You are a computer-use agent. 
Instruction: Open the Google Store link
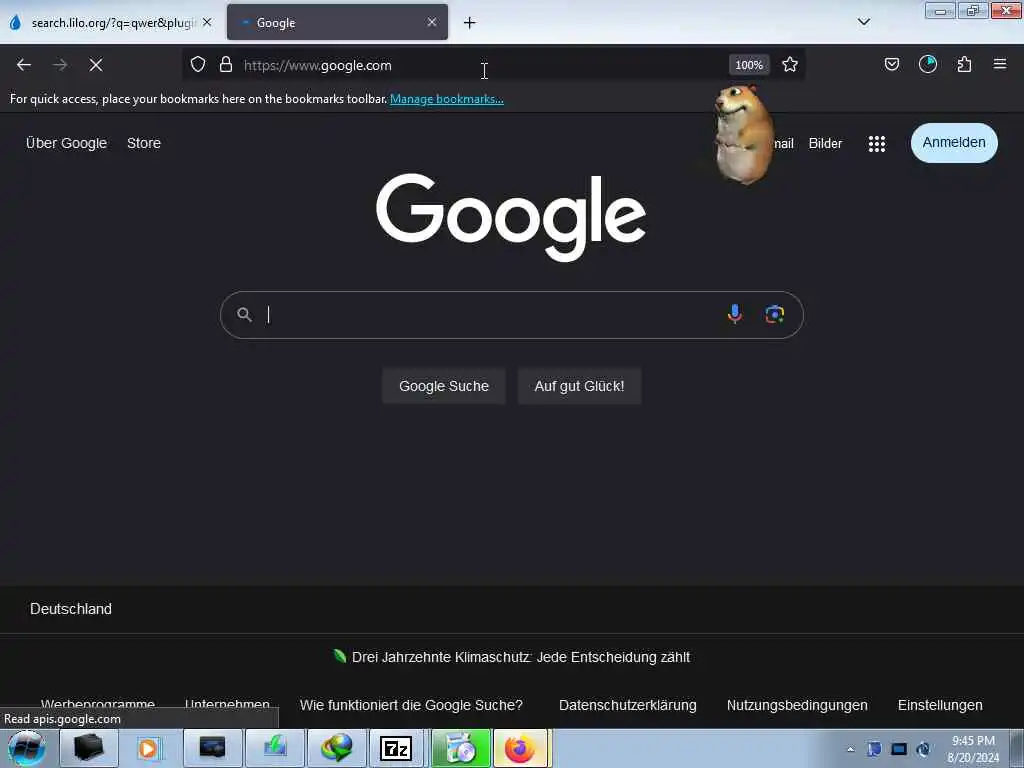[144, 143]
